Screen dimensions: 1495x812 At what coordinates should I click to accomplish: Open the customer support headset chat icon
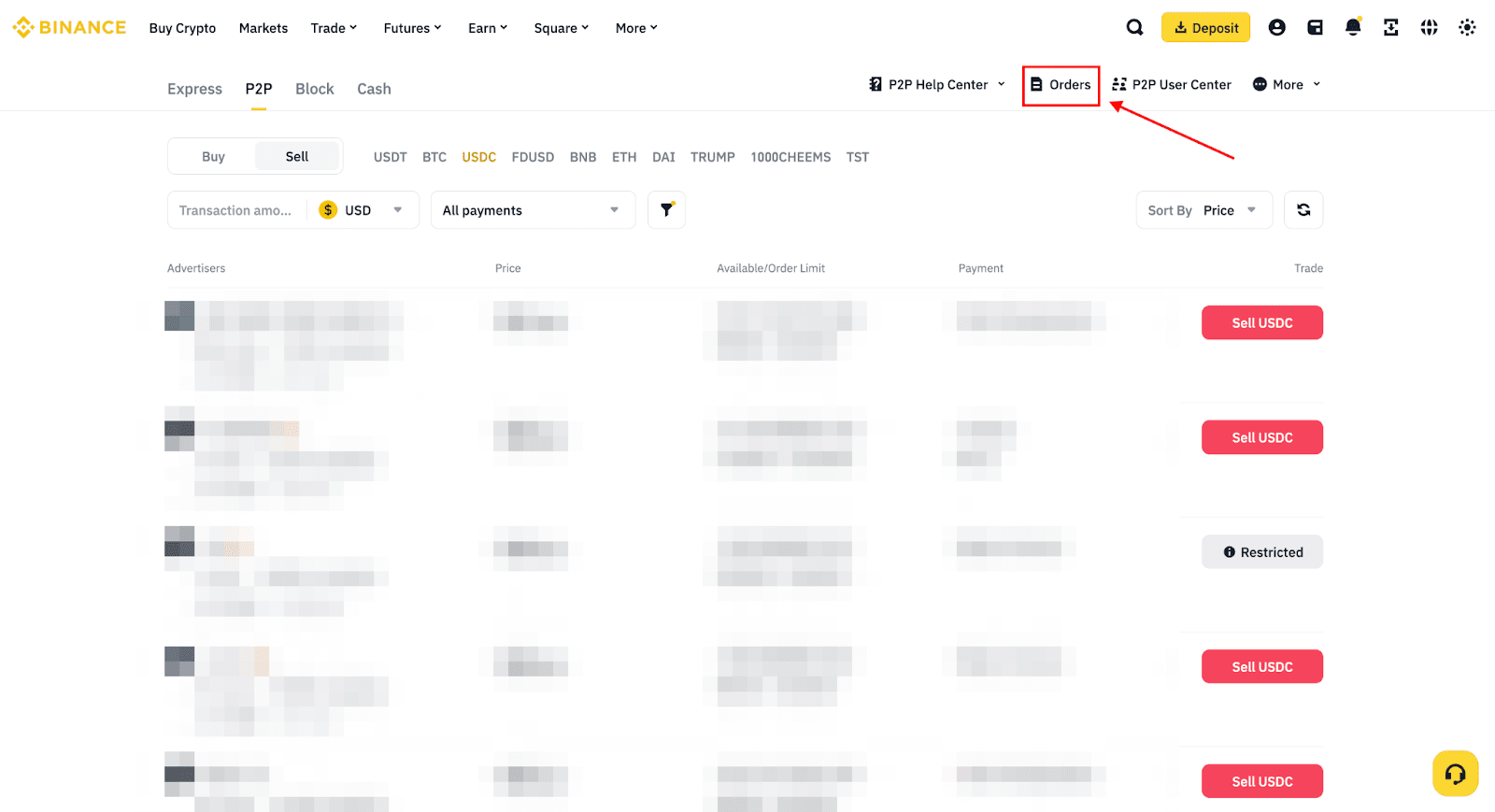(1455, 774)
